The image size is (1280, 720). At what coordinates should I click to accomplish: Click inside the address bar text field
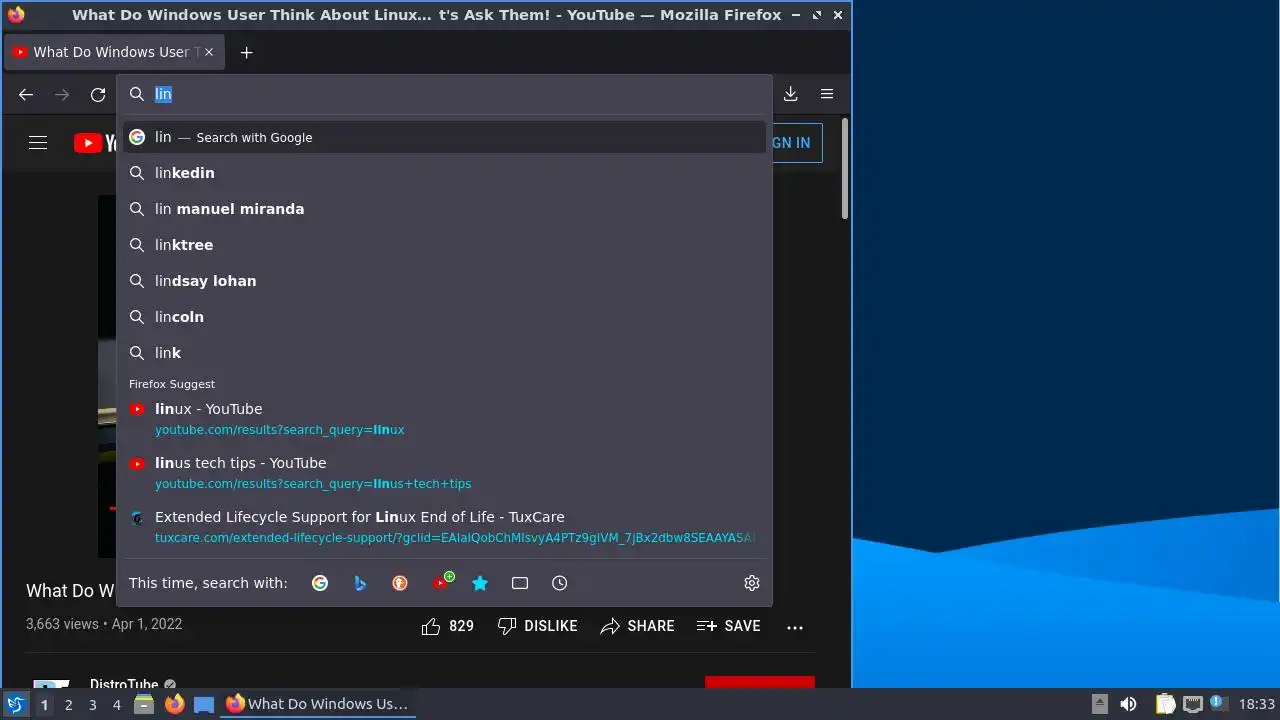click(445, 94)
